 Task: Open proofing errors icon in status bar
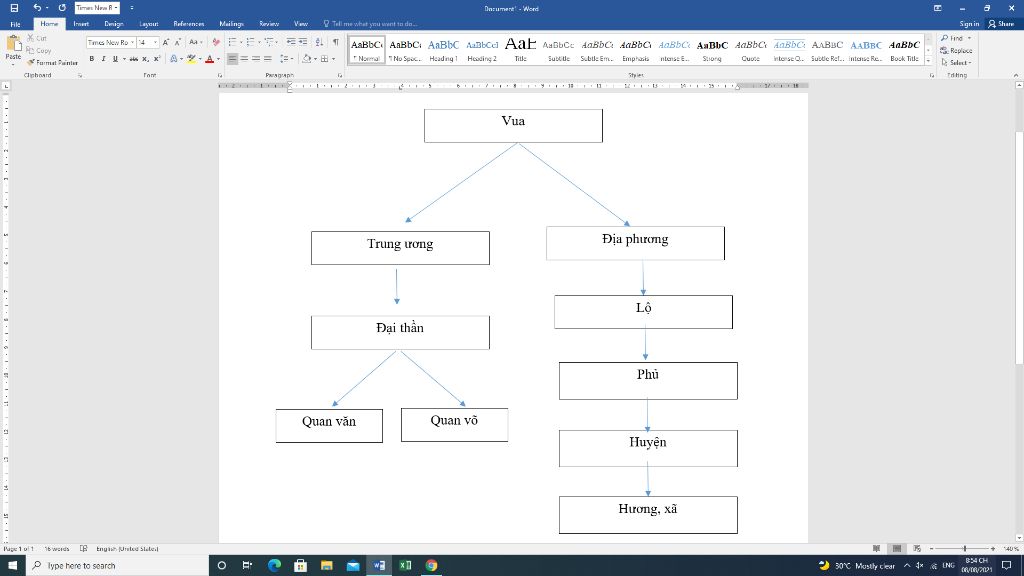[84, 549]
